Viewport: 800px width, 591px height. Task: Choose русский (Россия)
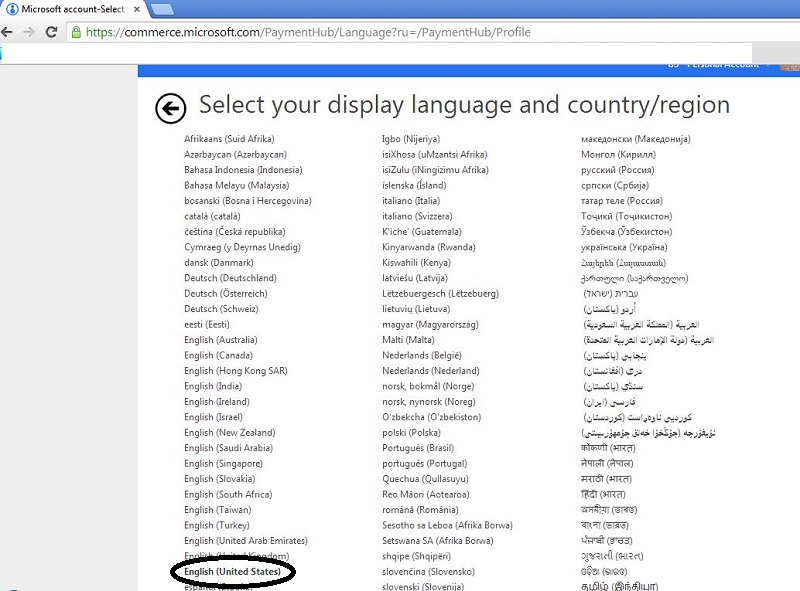coord(617,169)
